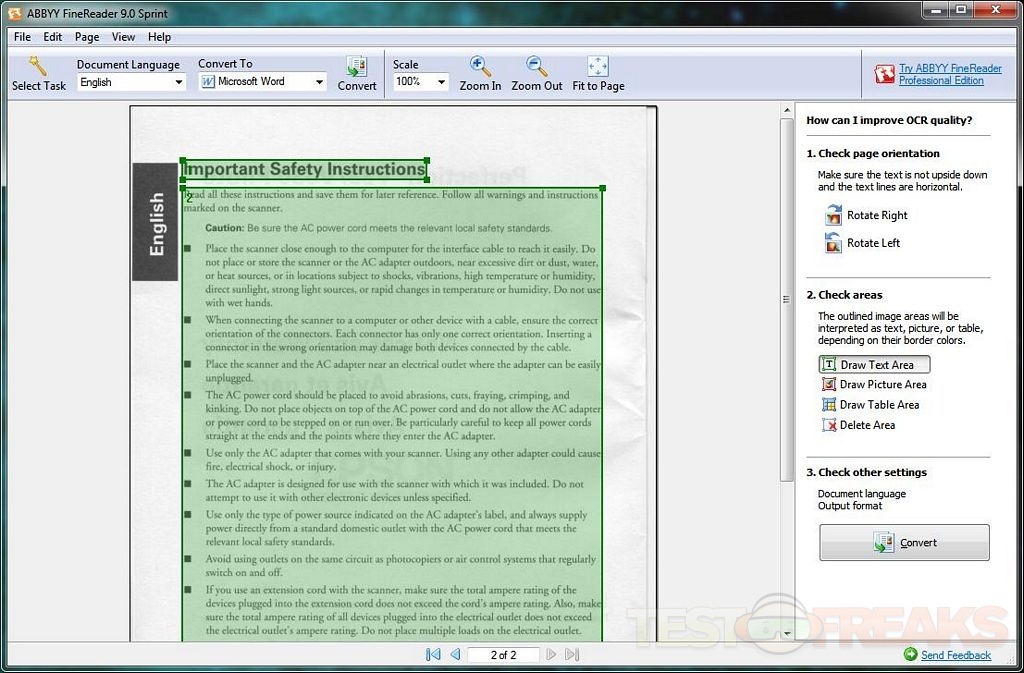Maximize the FineReader window
This screenshot has width=1024, height=673.
[961, 8]
